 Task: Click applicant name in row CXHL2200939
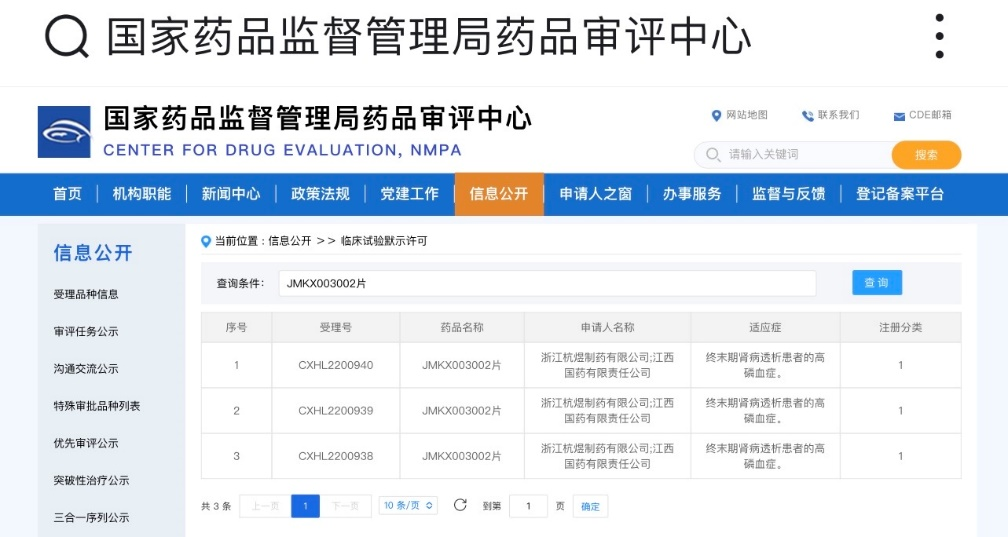(x=608, y=410)
